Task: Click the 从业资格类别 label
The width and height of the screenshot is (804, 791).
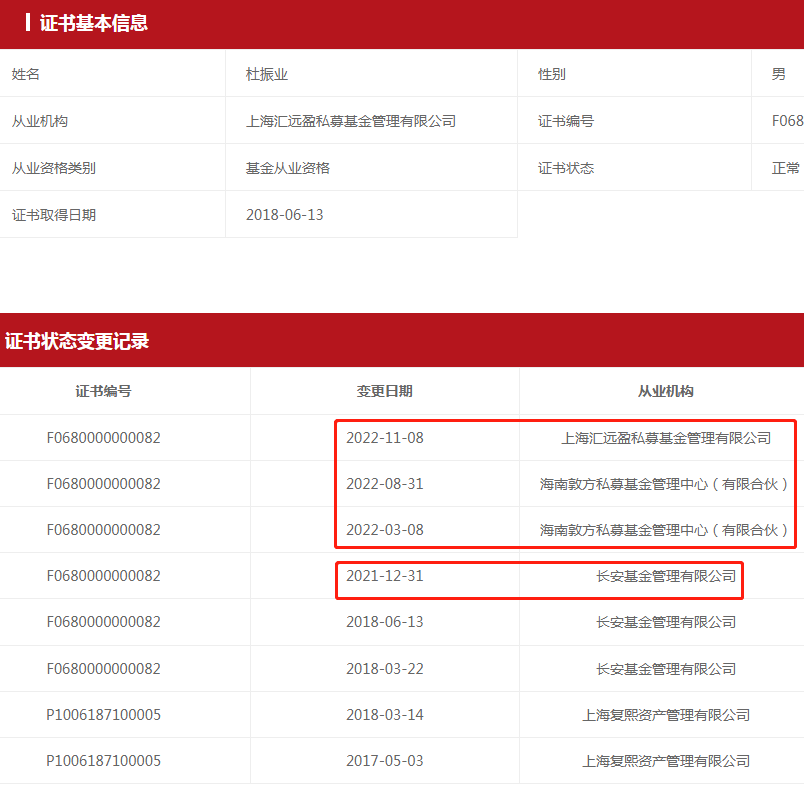Action: point(54,168)
